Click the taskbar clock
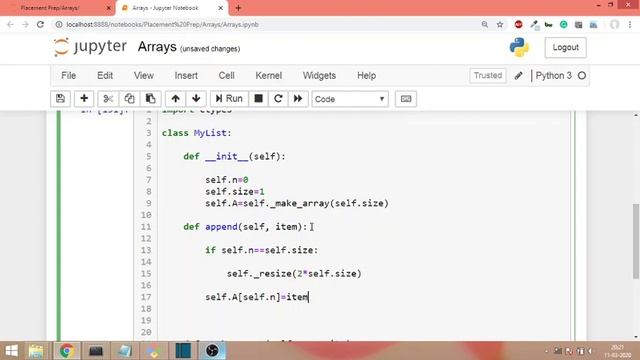640x360 pixels. coord(618,351)
